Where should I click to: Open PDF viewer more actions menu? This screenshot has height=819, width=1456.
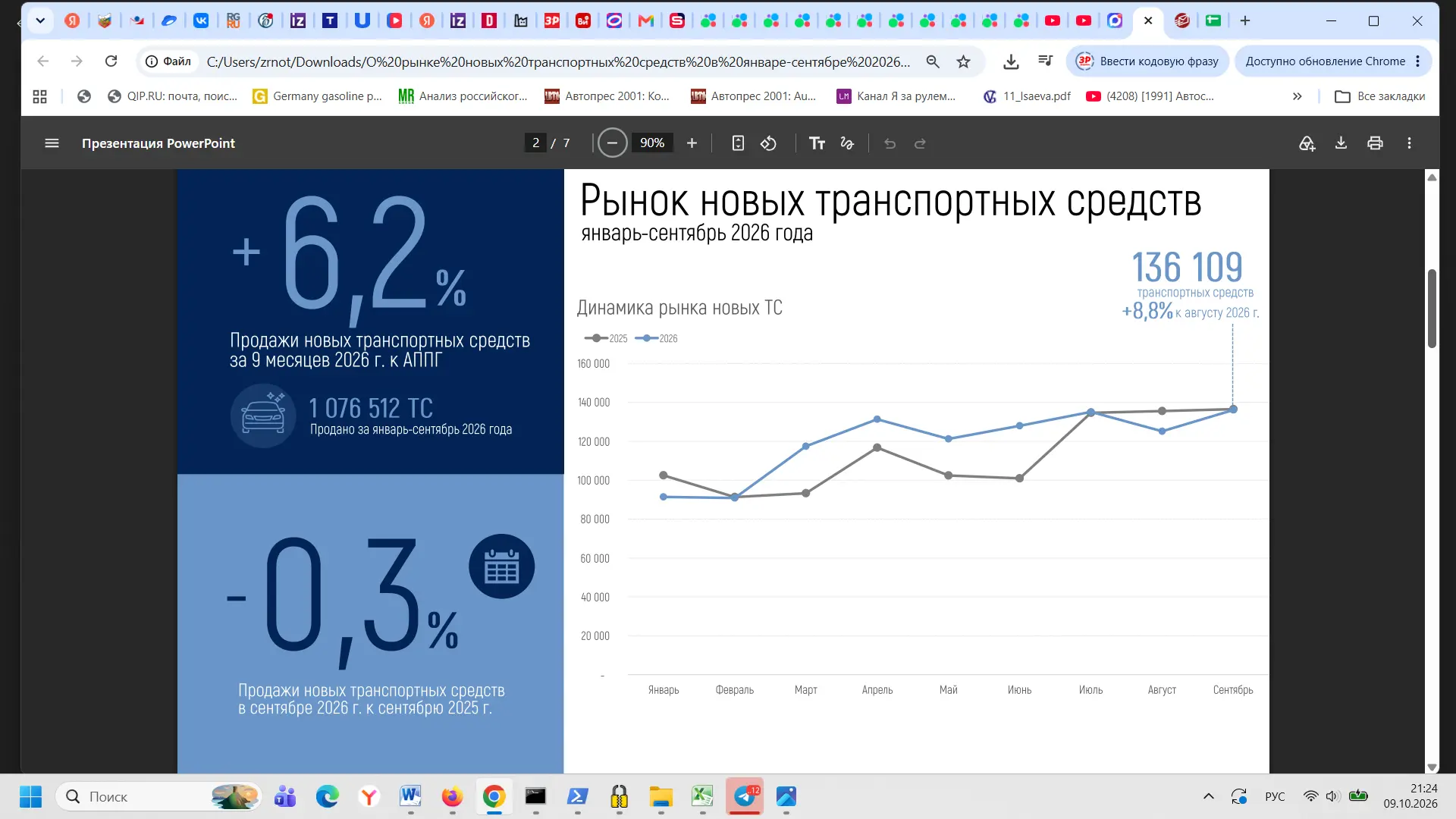[1410, 143]
